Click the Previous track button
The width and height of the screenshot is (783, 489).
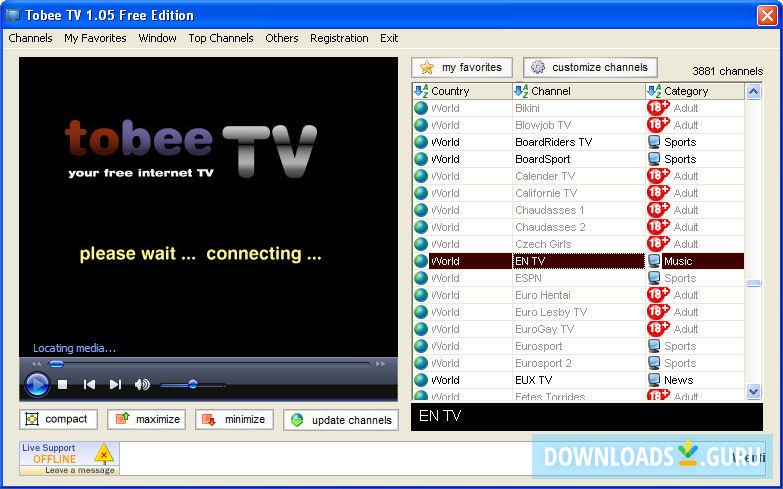coord(89,384)
